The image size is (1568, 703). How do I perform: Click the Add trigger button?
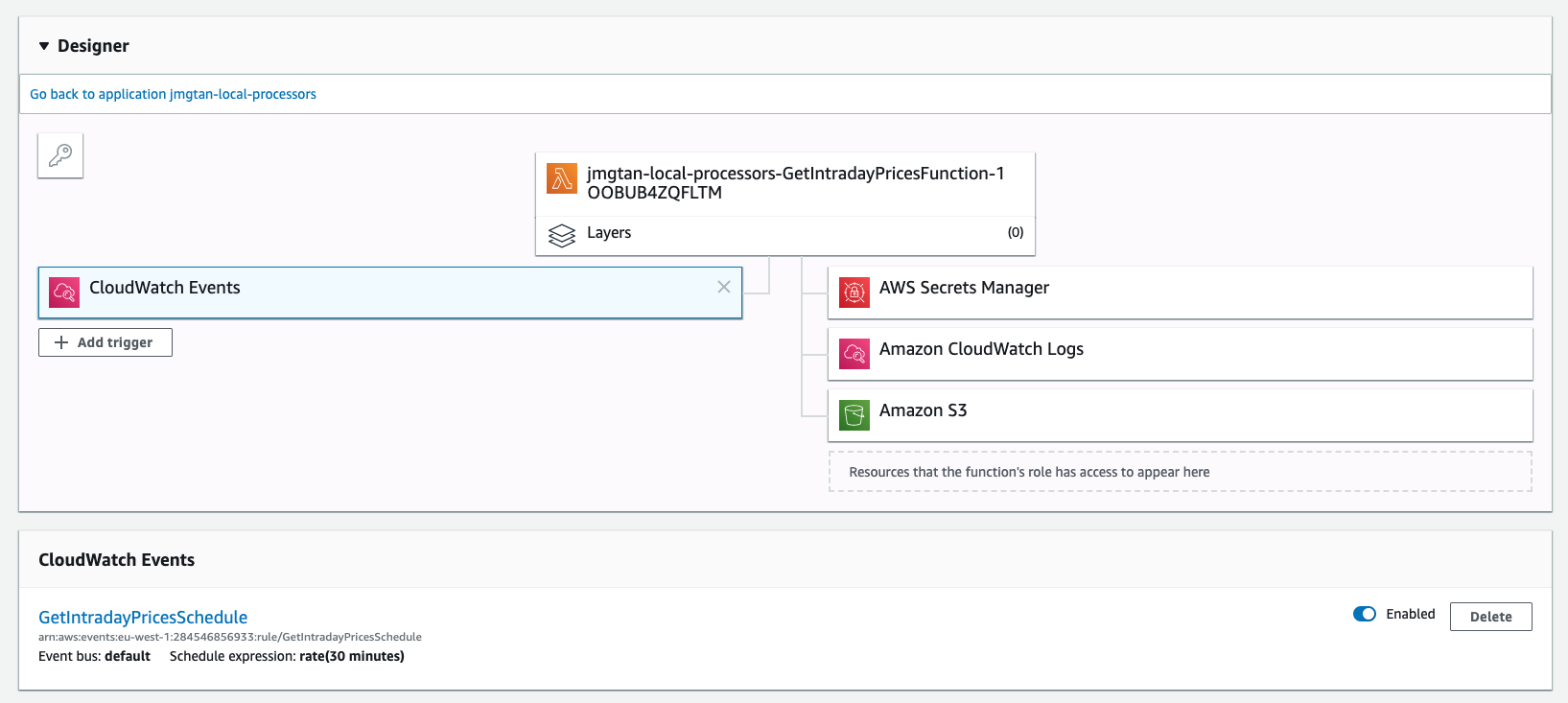click(105, 342)
